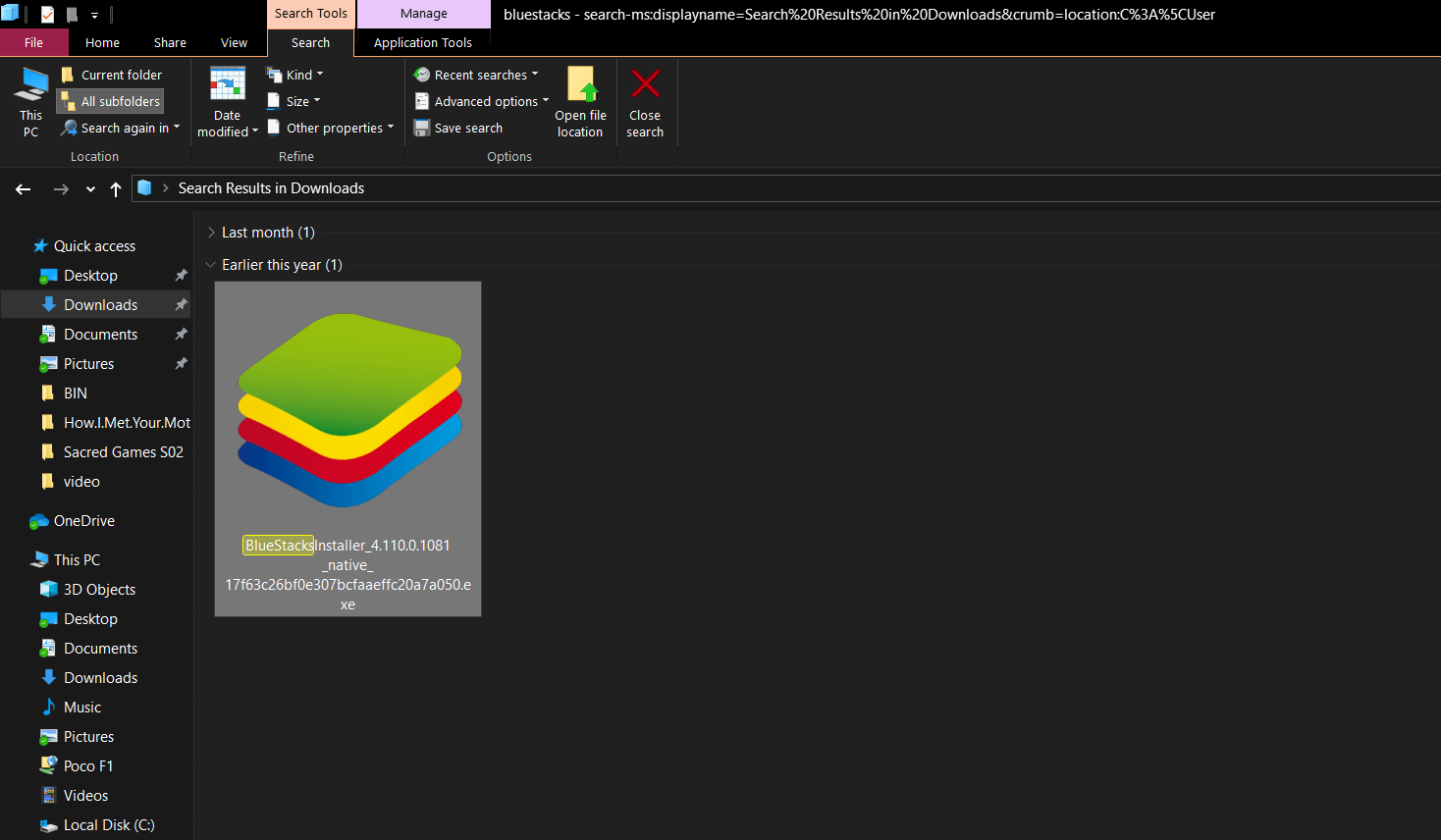The image size is (1441, 840).
Task: Click the Save search disk icon
Action: pyautogui.click(x=422, y=128)
